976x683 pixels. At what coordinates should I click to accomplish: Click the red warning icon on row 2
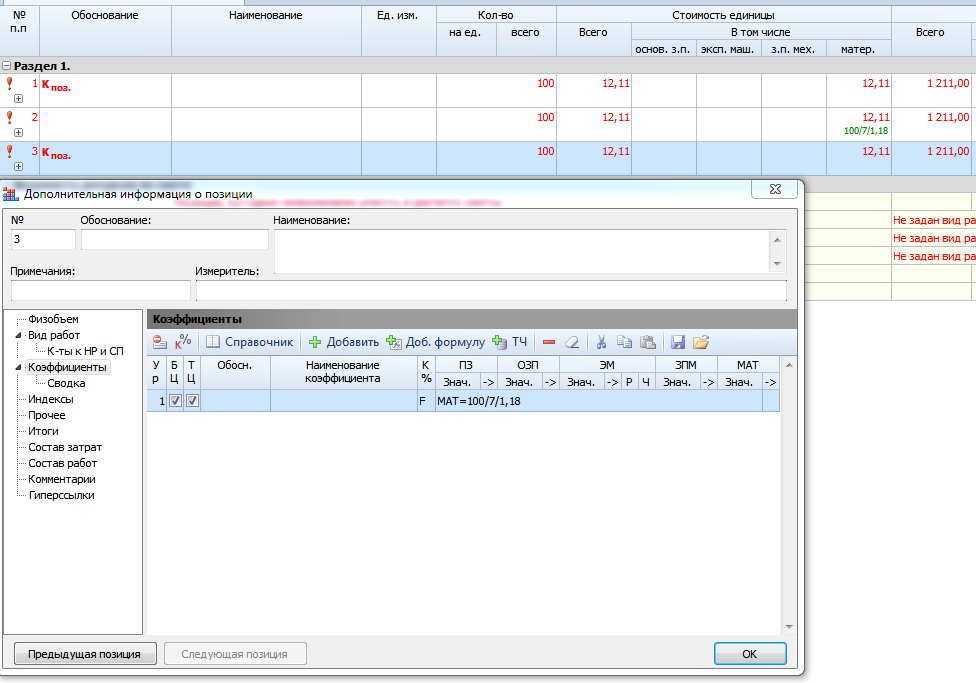click(x=9, y=117)
